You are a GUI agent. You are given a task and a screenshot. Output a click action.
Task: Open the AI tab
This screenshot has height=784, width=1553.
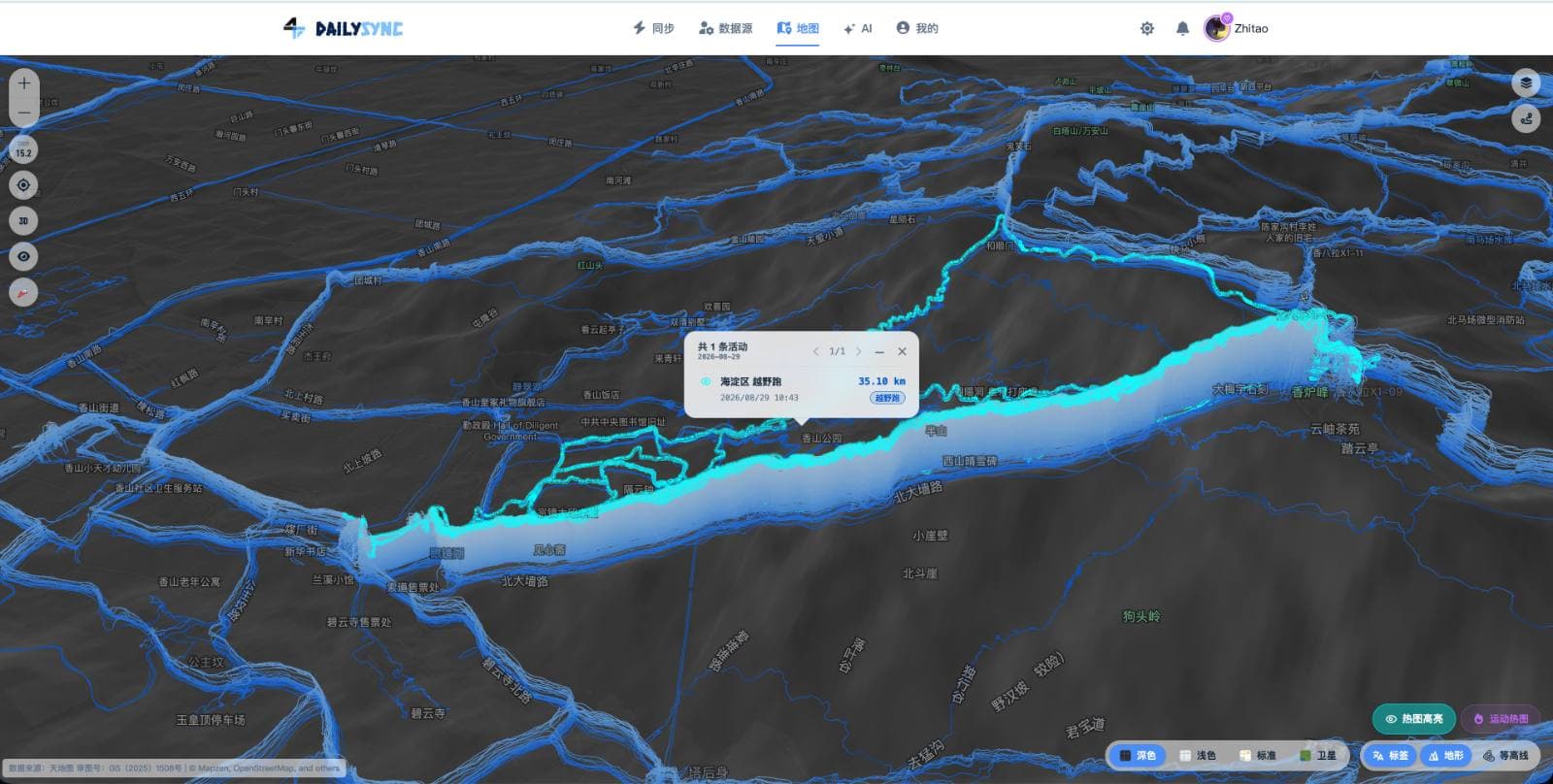(x=858, y=28)
